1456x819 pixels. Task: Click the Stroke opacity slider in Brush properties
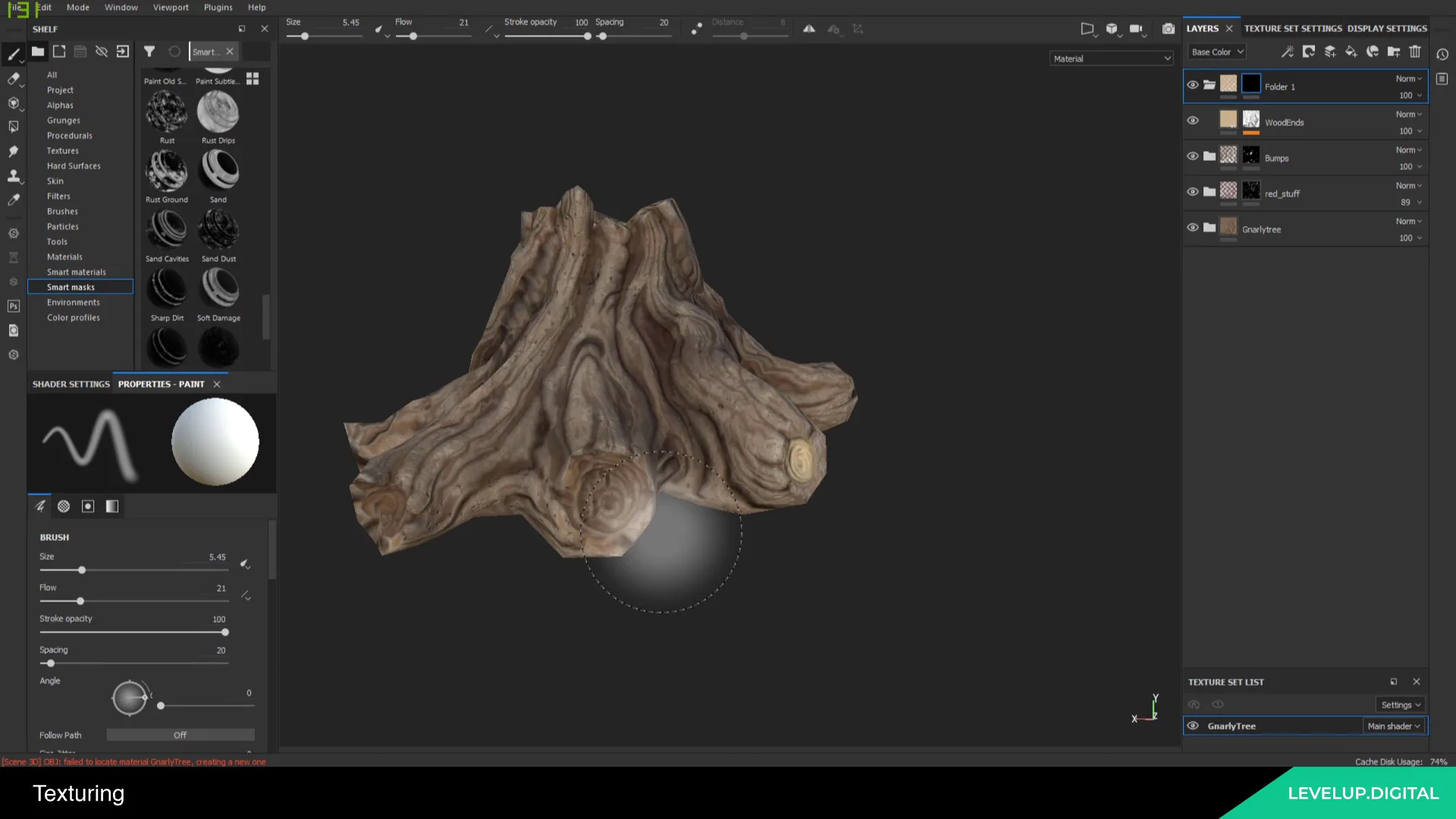tap(133, 632)
